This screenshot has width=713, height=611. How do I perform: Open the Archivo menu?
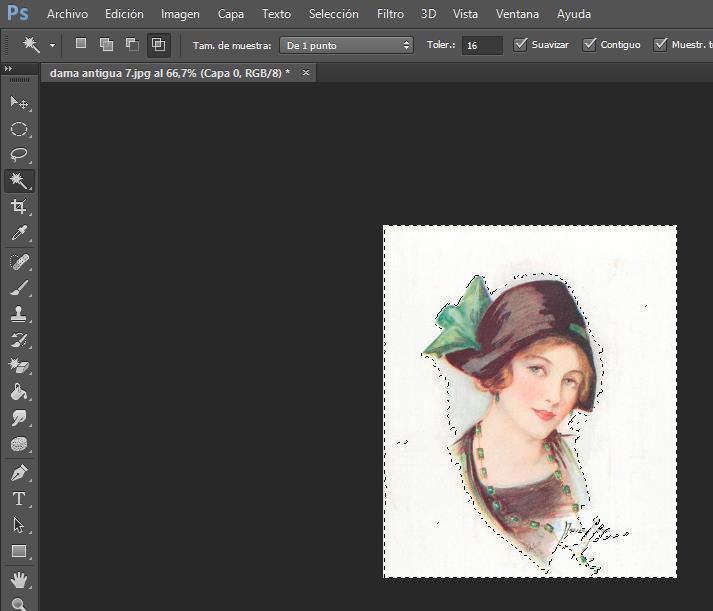tap(67, 14)
